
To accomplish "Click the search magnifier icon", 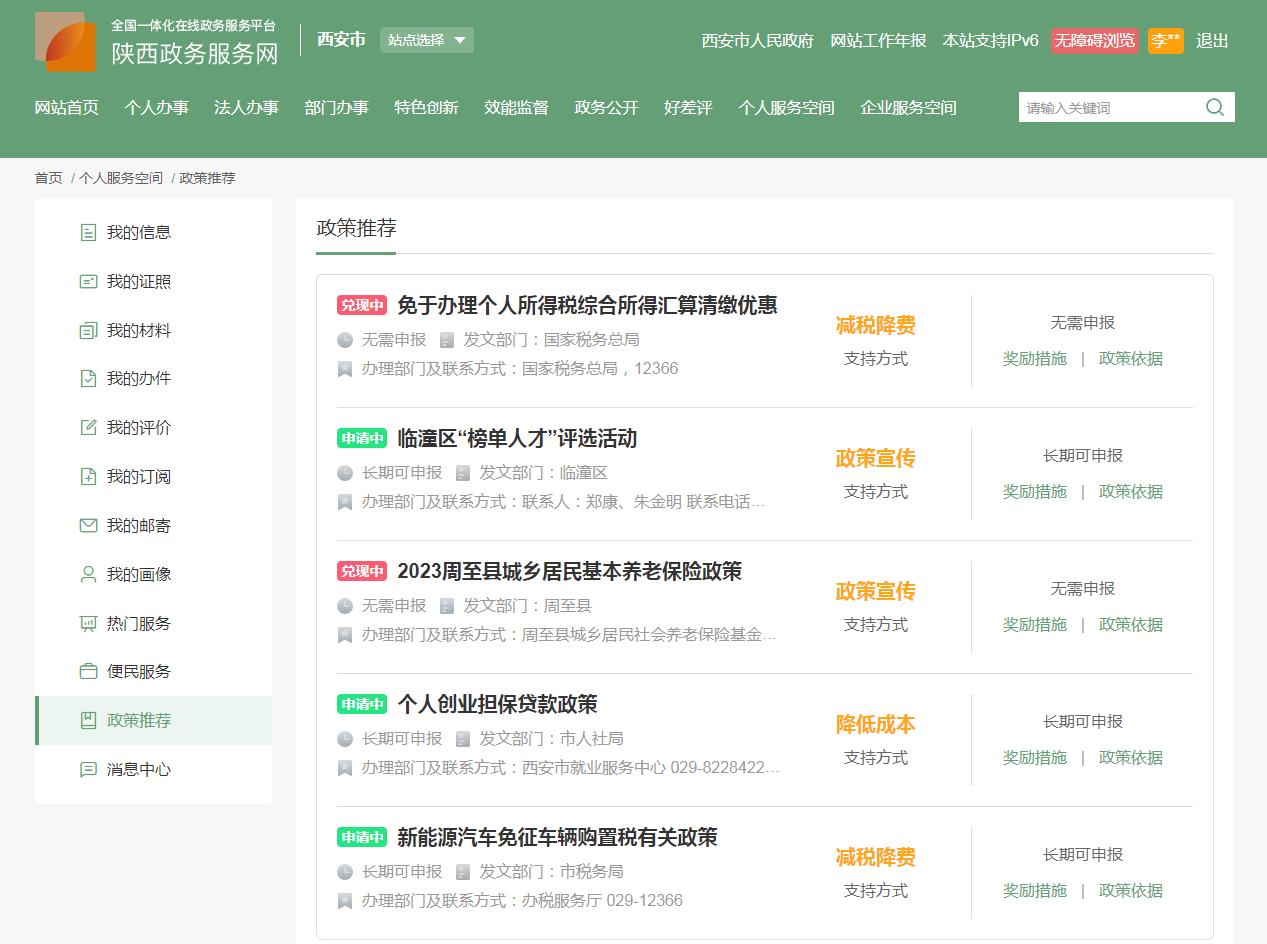I will pos(1215,107).
